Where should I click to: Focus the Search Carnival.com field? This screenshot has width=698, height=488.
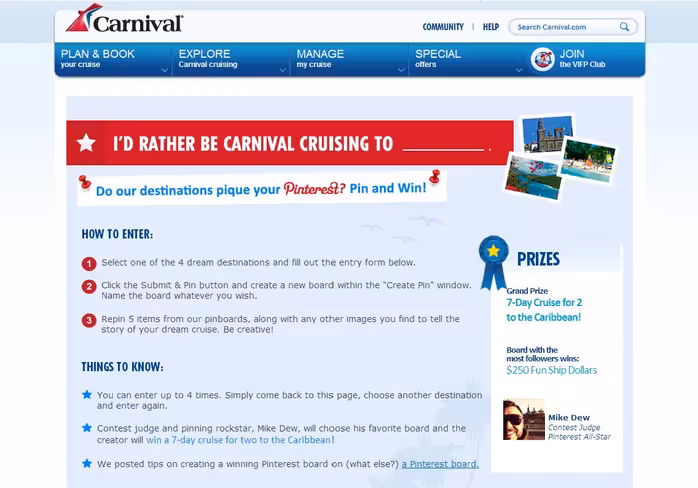tap(573, 27)
